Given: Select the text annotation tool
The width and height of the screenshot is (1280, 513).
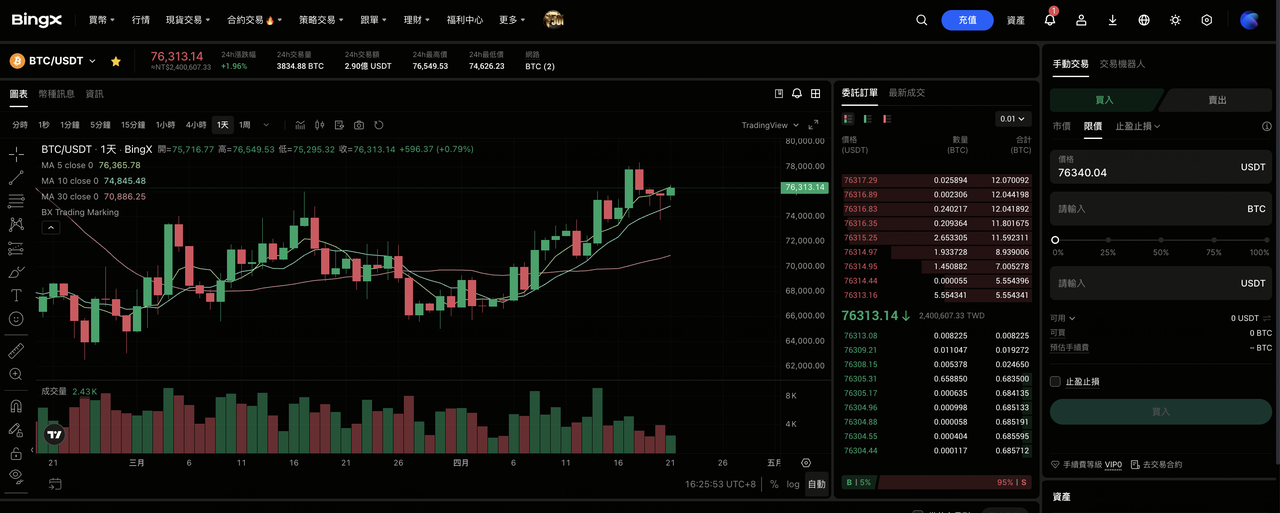Looking at the screenshot, I should point(16,295).
